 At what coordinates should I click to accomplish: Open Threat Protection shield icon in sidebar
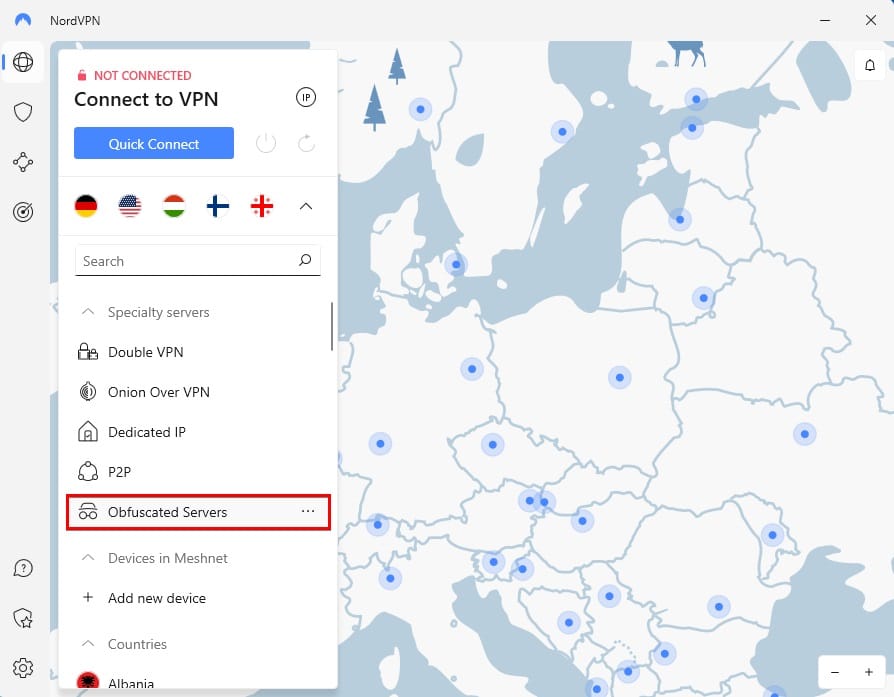[x=23, y=112]
